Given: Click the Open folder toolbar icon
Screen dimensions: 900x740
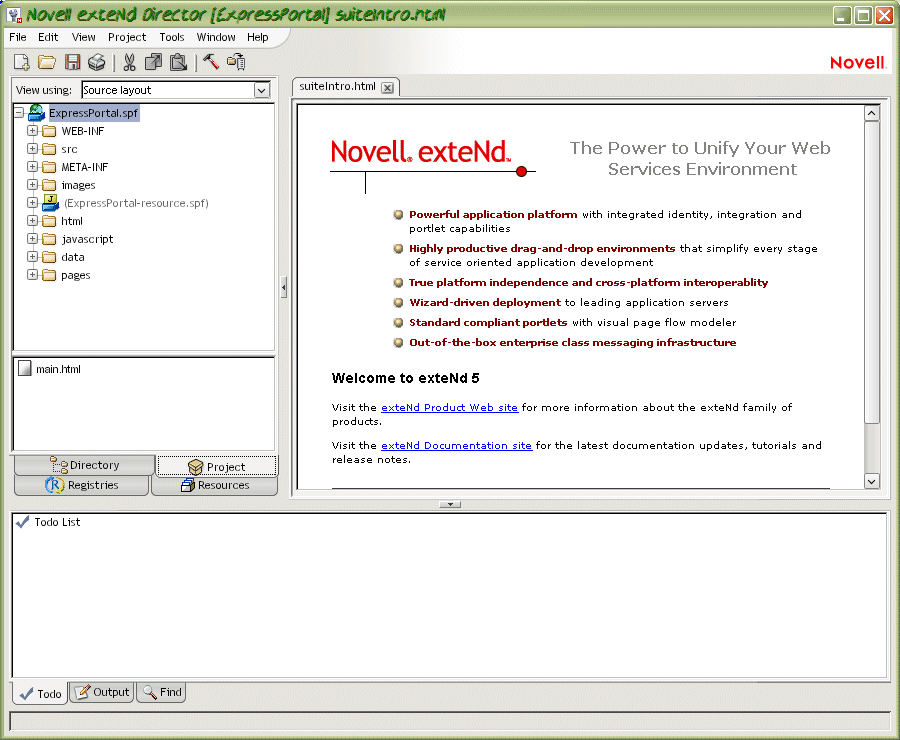Looking at the screenshot, I should point(46,62).
